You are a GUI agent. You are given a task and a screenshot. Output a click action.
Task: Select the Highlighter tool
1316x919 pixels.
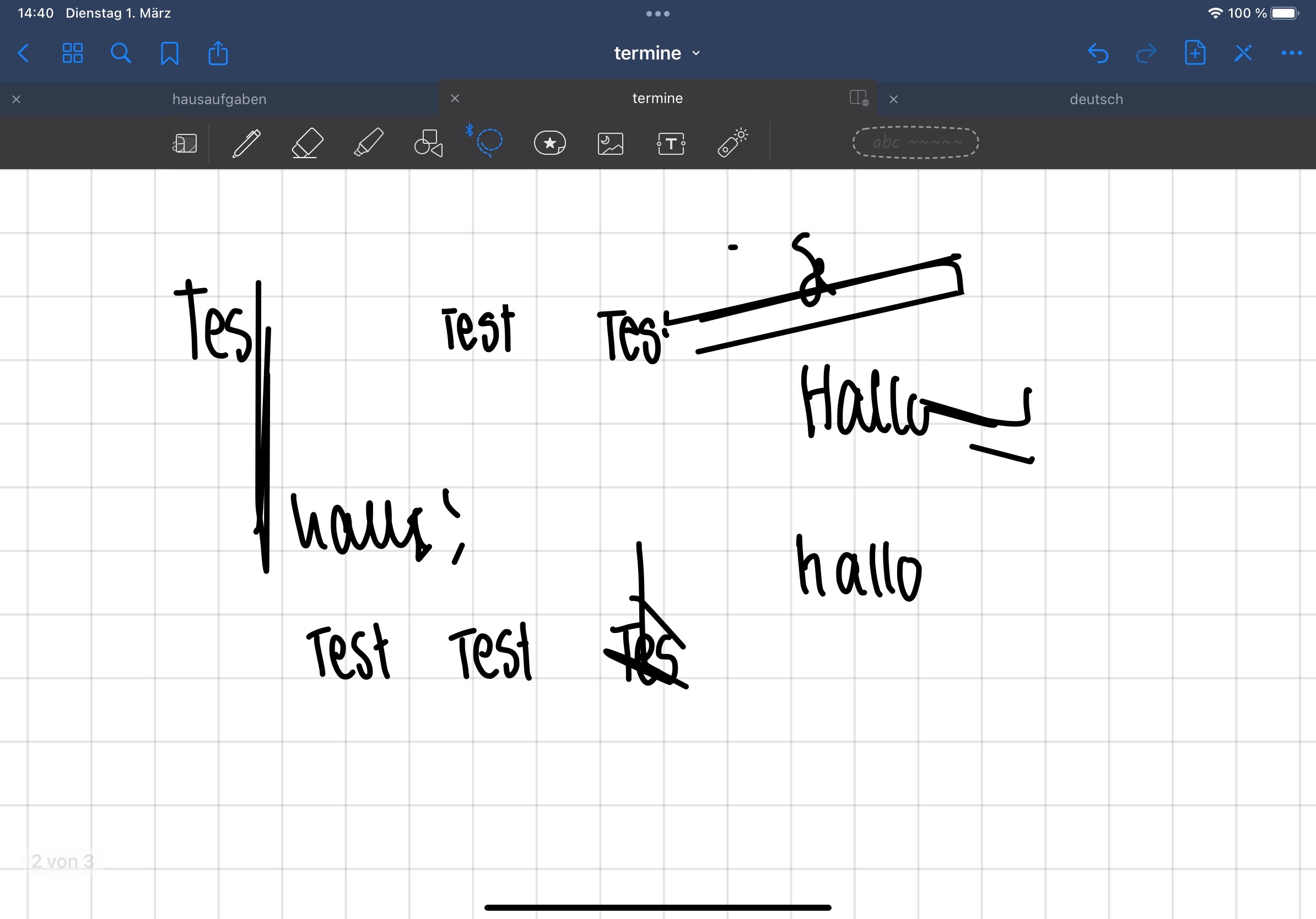click(369, 143)
